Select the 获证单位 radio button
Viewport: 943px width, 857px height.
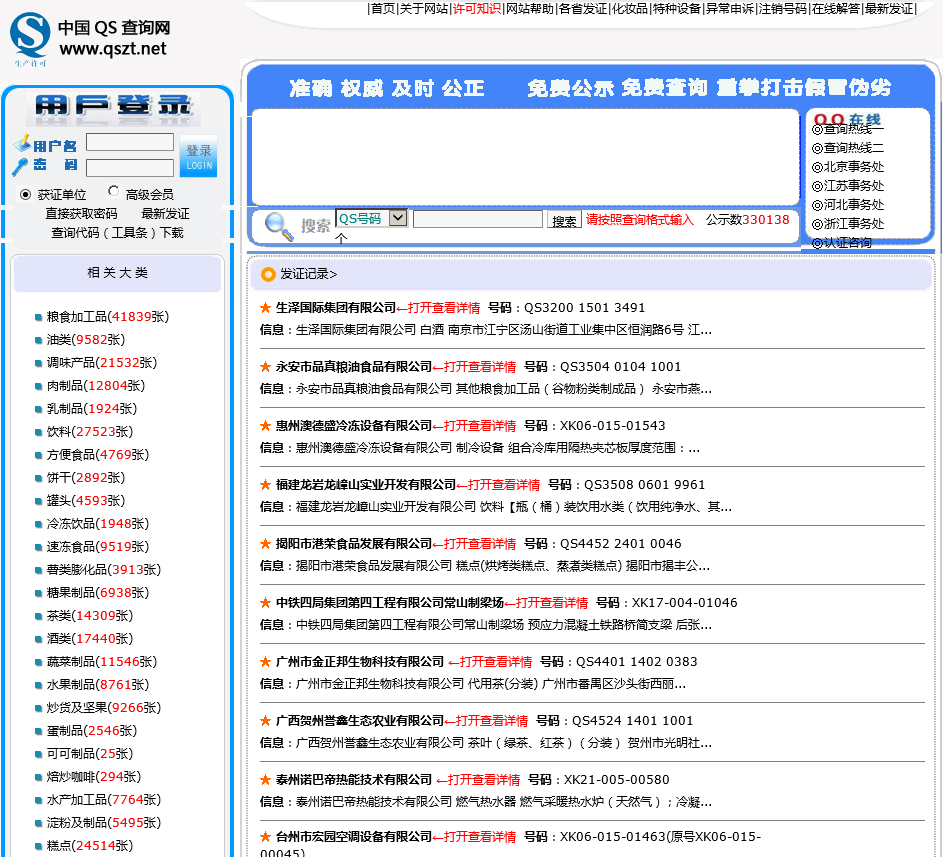point(26,194)
